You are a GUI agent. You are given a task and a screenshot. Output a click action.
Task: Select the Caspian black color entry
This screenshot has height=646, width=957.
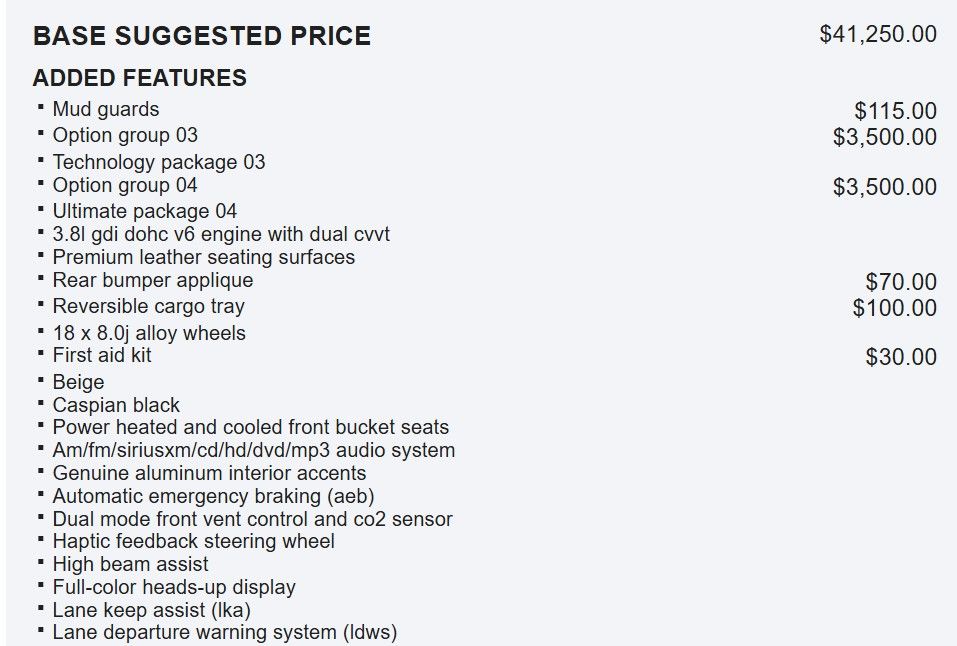click(116, 405)
